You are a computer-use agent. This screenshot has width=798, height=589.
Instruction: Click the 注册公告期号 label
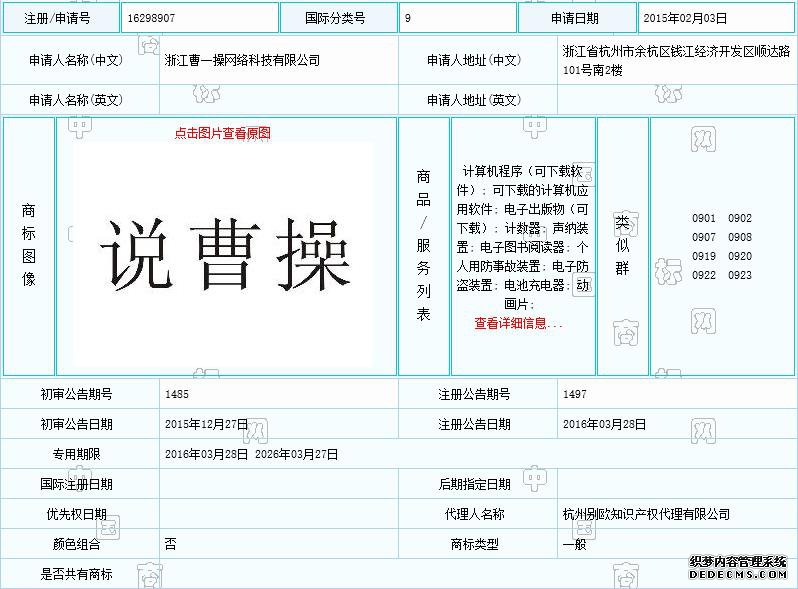click(474, 394)
